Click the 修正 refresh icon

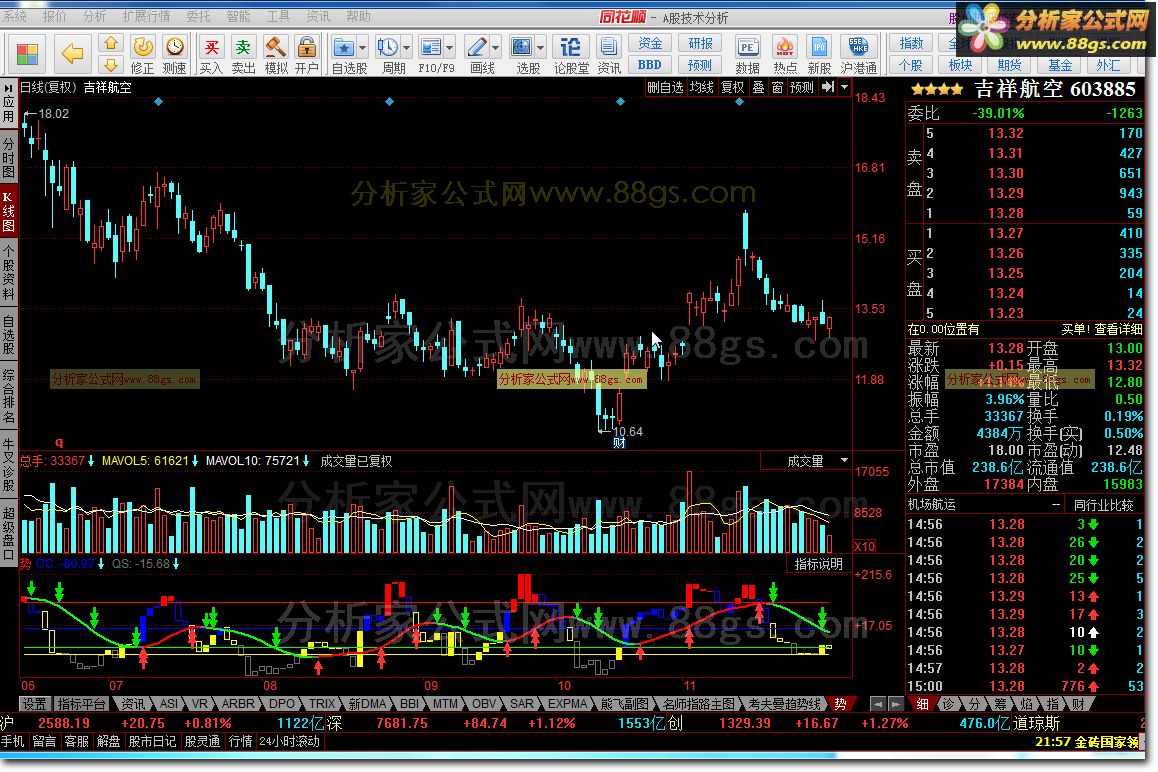pyautogui.click(x=143, y=47)
